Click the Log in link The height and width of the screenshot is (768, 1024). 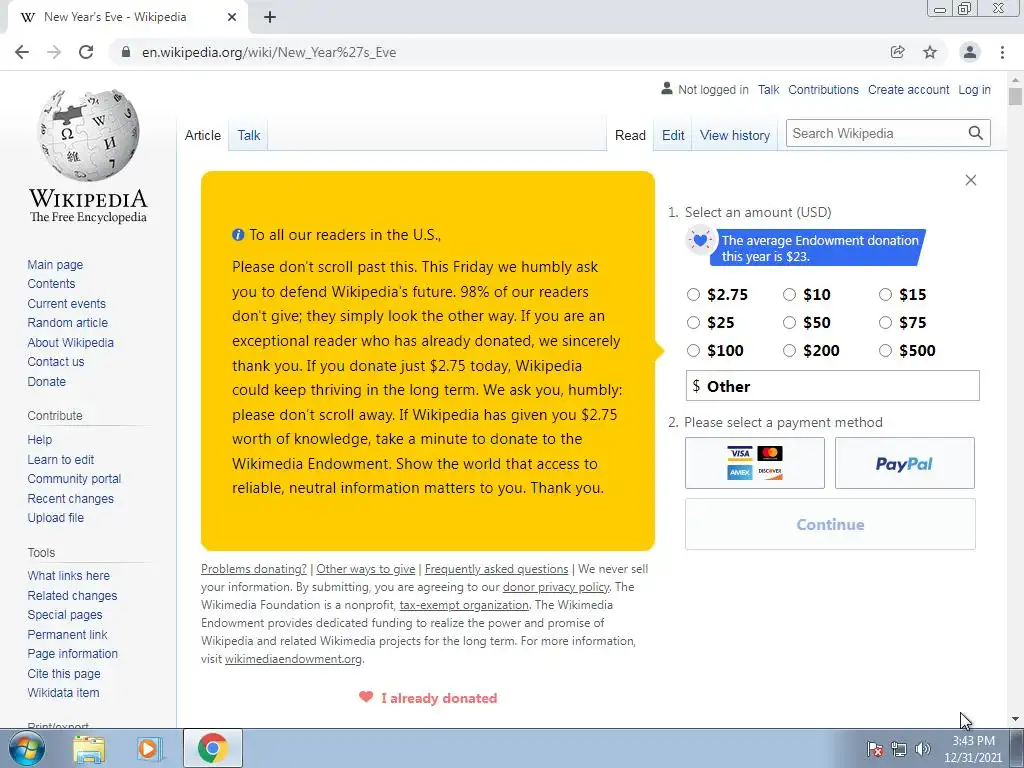coord(974,89)
